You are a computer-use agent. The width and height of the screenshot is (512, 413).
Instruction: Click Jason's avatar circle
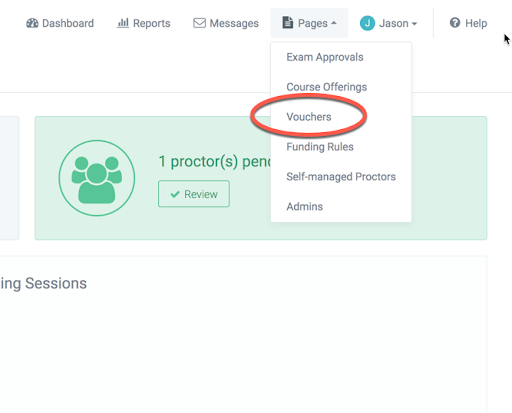(367, 23)
